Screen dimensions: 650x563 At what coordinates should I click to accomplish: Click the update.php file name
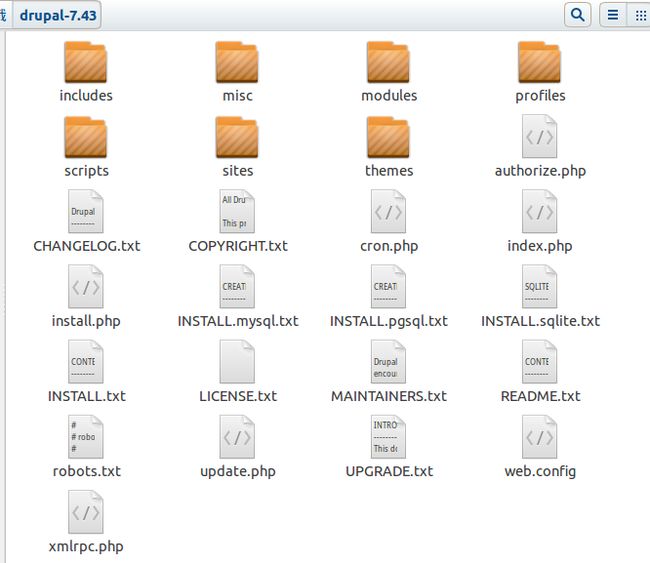238,472
